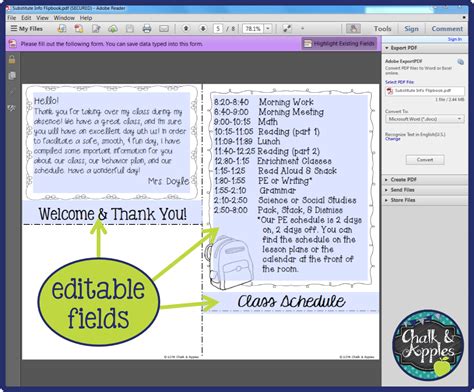Open the My Files list
474x392 pixels.
[27, 29]
